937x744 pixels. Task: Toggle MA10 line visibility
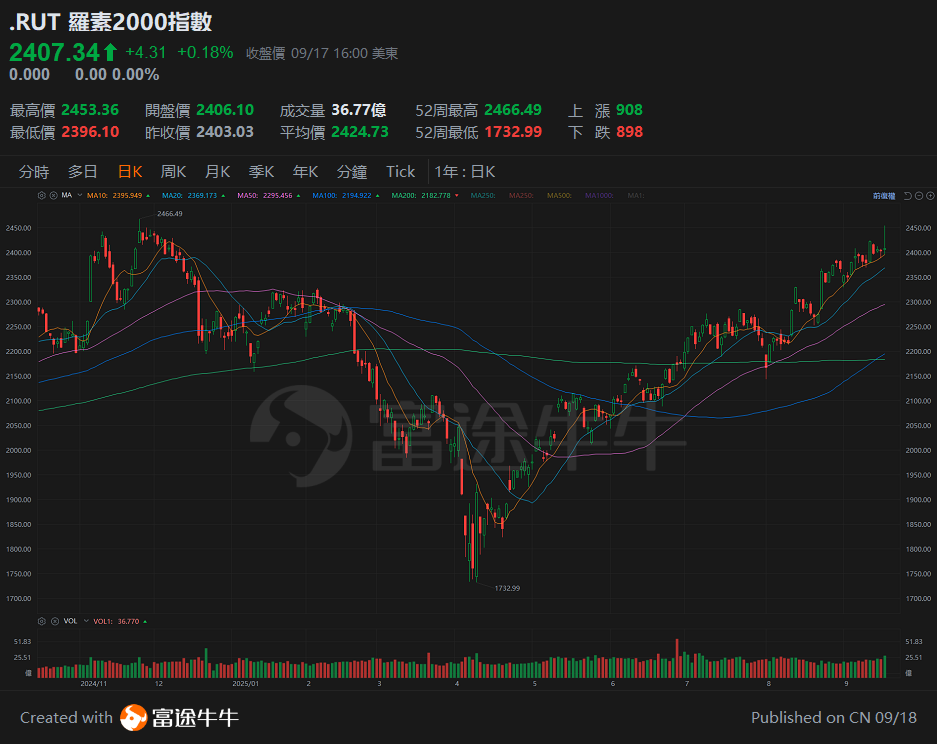pos(113,195)
